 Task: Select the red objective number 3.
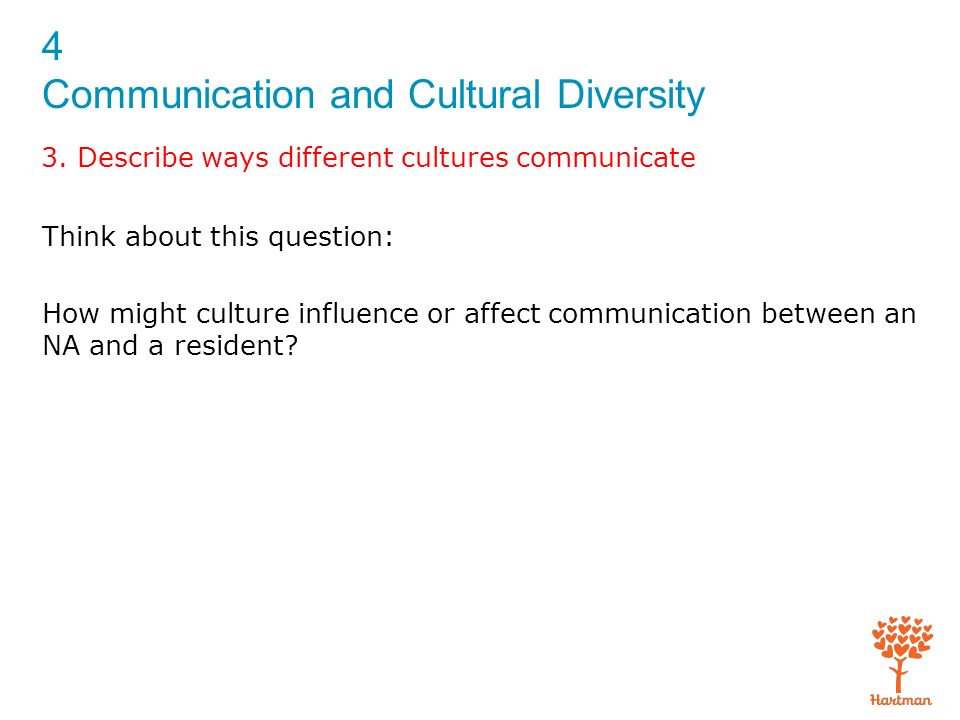(54, 157)
